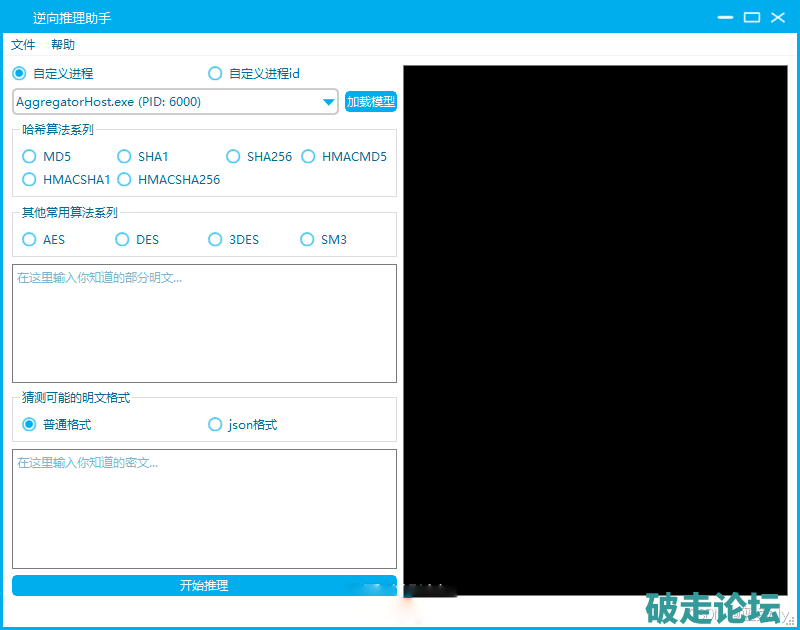Select HMACSHA1 algorithm
The image size is (800, 630).
tap(30, 180)
